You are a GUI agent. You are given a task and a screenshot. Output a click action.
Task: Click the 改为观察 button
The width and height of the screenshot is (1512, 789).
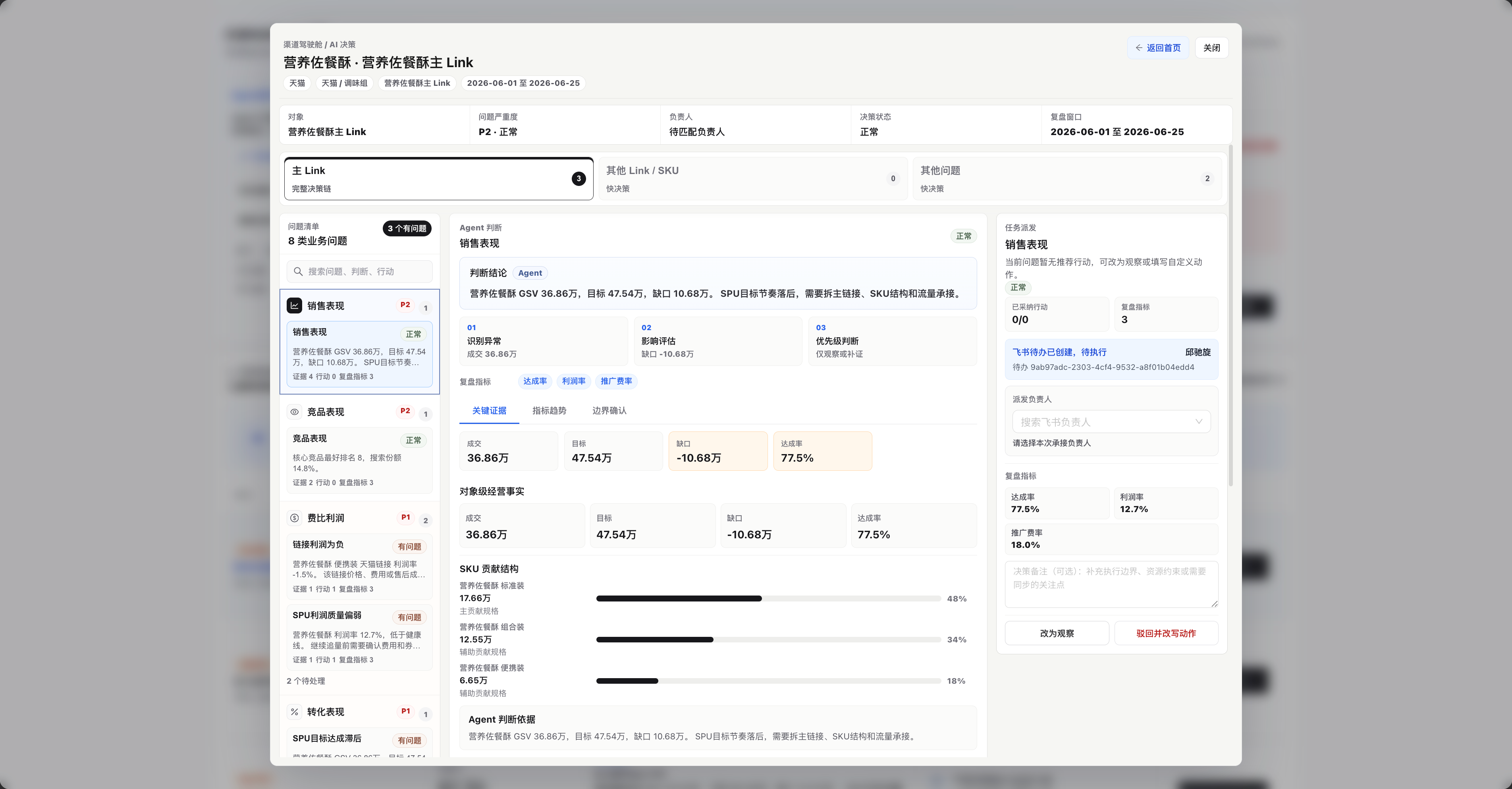coord(1057,633)
